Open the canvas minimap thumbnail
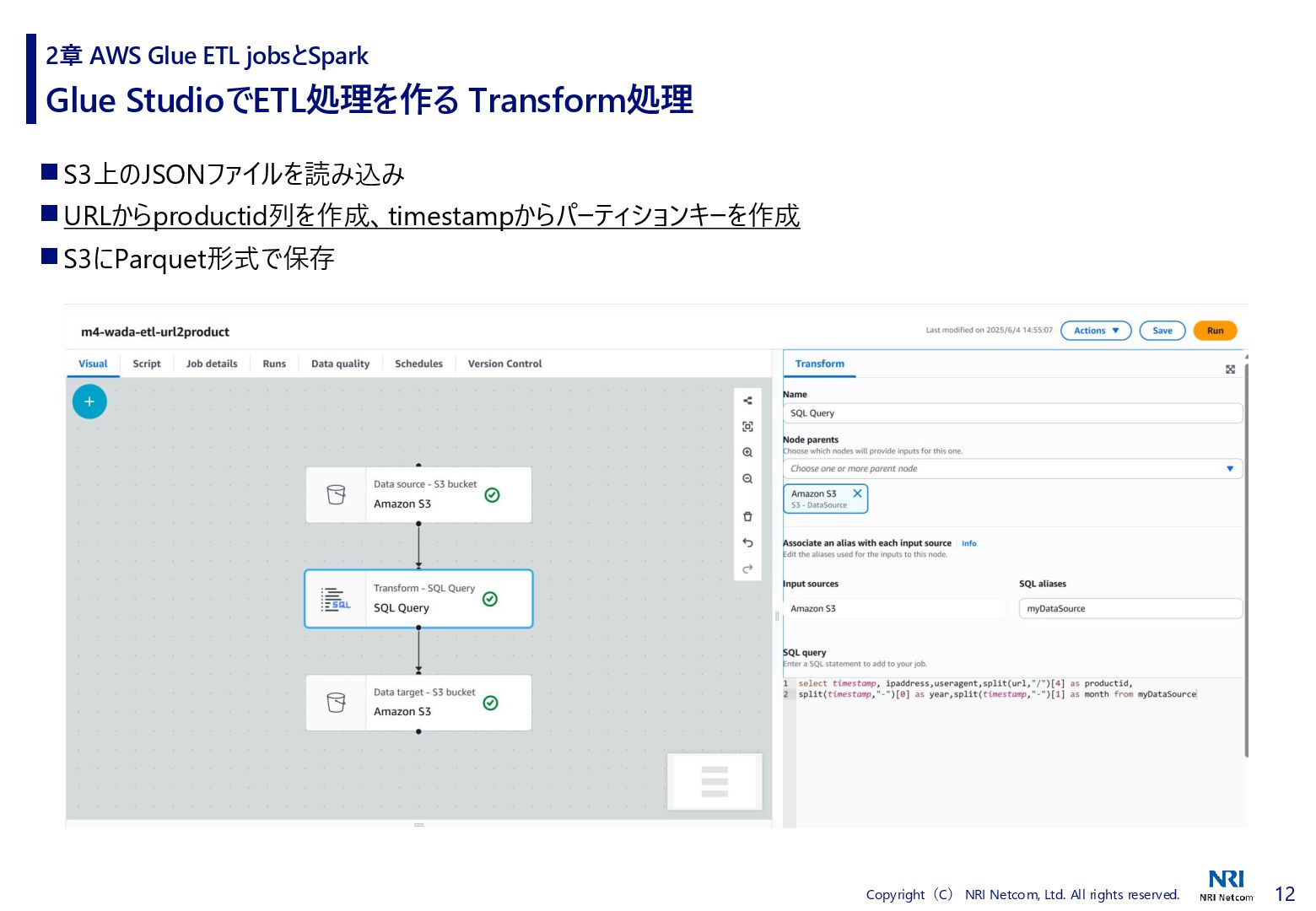Viewport: 1316px width, 911px height. coord(715,782)
